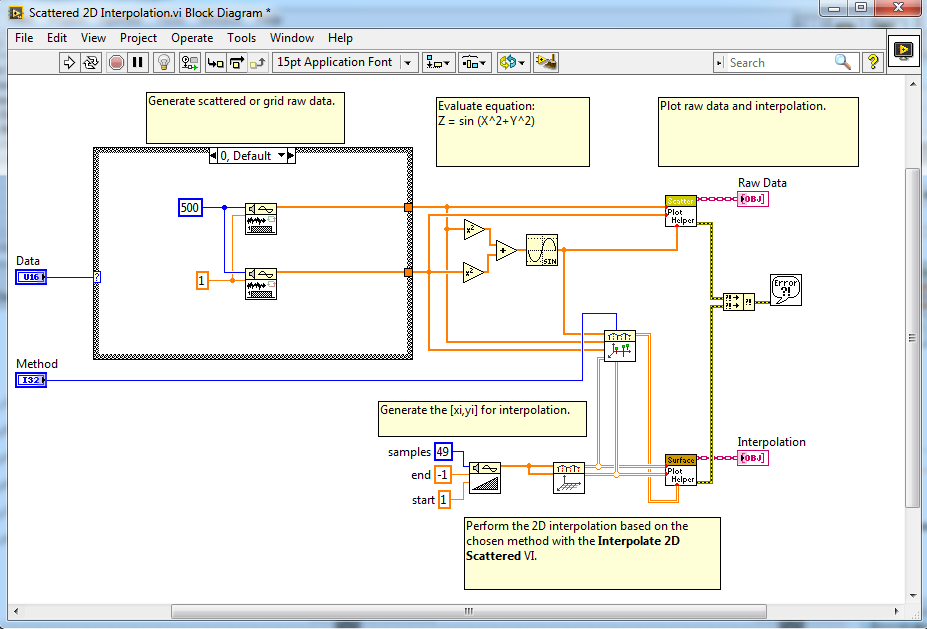This screenshot has height=629, width=927.
Task: Open the Distribute Objects dropdown
Action: pyautogui.click(x=475, y=63)
